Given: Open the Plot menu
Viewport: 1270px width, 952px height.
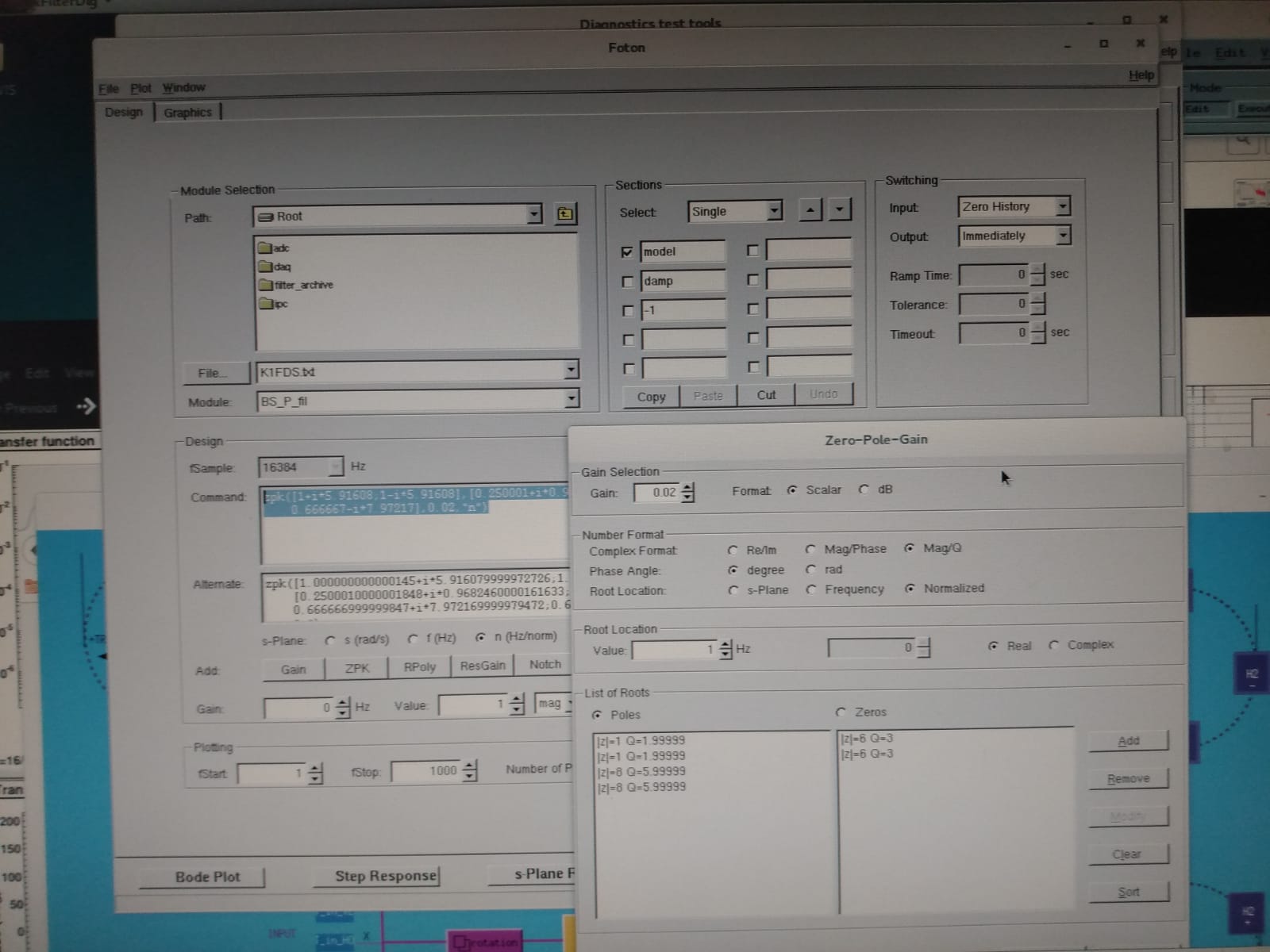Looking at the screenshot, I should [x=140, y=88].
